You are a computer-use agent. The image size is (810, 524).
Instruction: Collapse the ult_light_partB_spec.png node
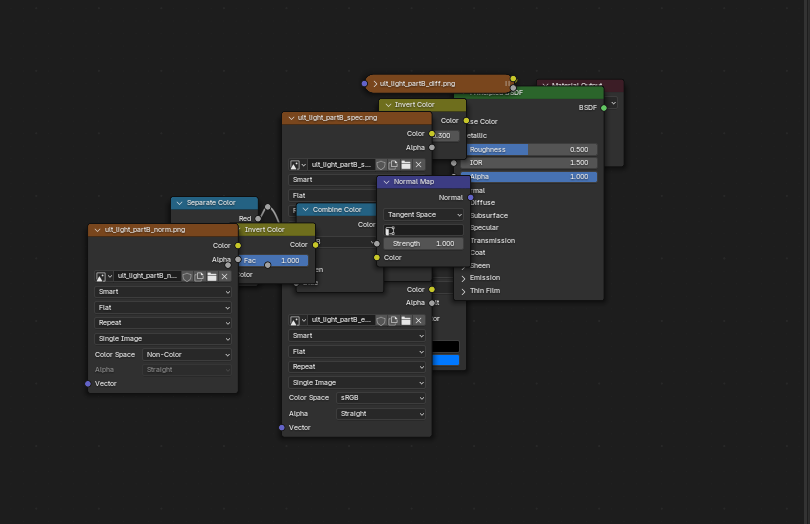coord(291,118)
